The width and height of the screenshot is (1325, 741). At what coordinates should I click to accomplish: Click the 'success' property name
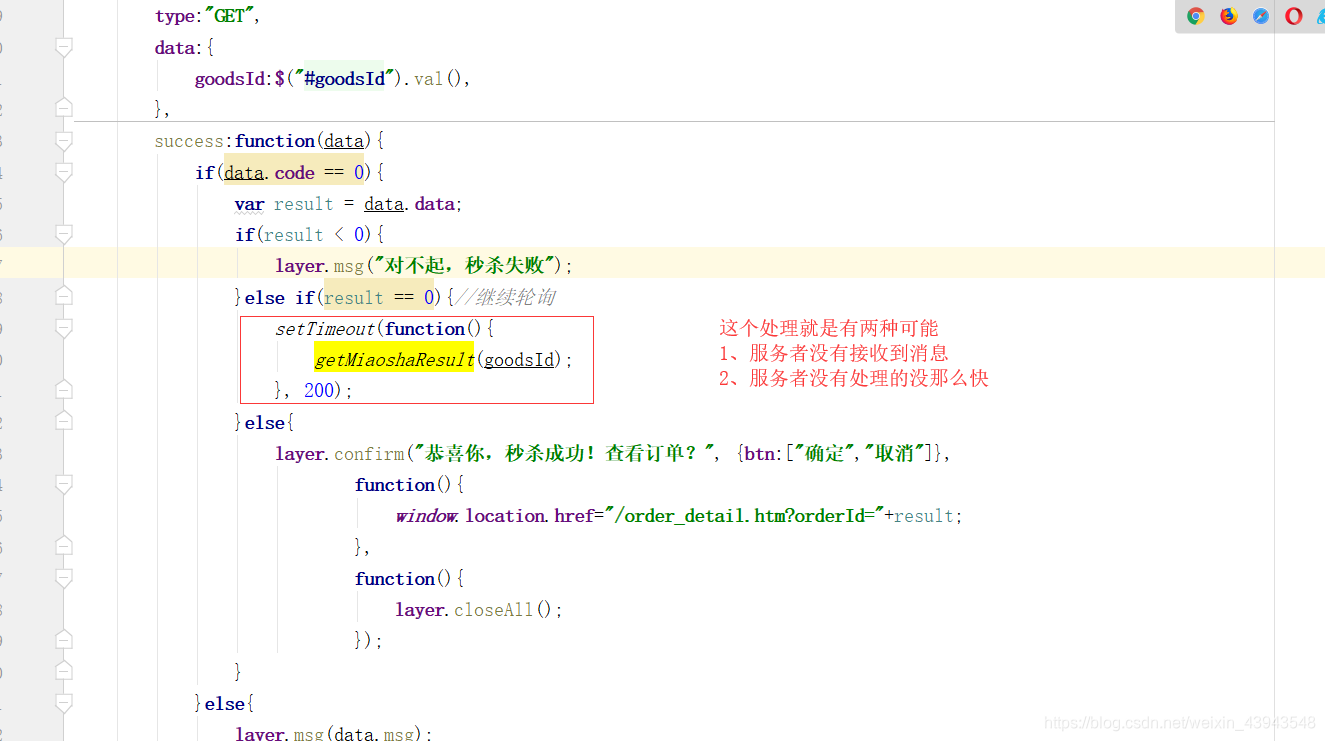(x=189, y=142)
